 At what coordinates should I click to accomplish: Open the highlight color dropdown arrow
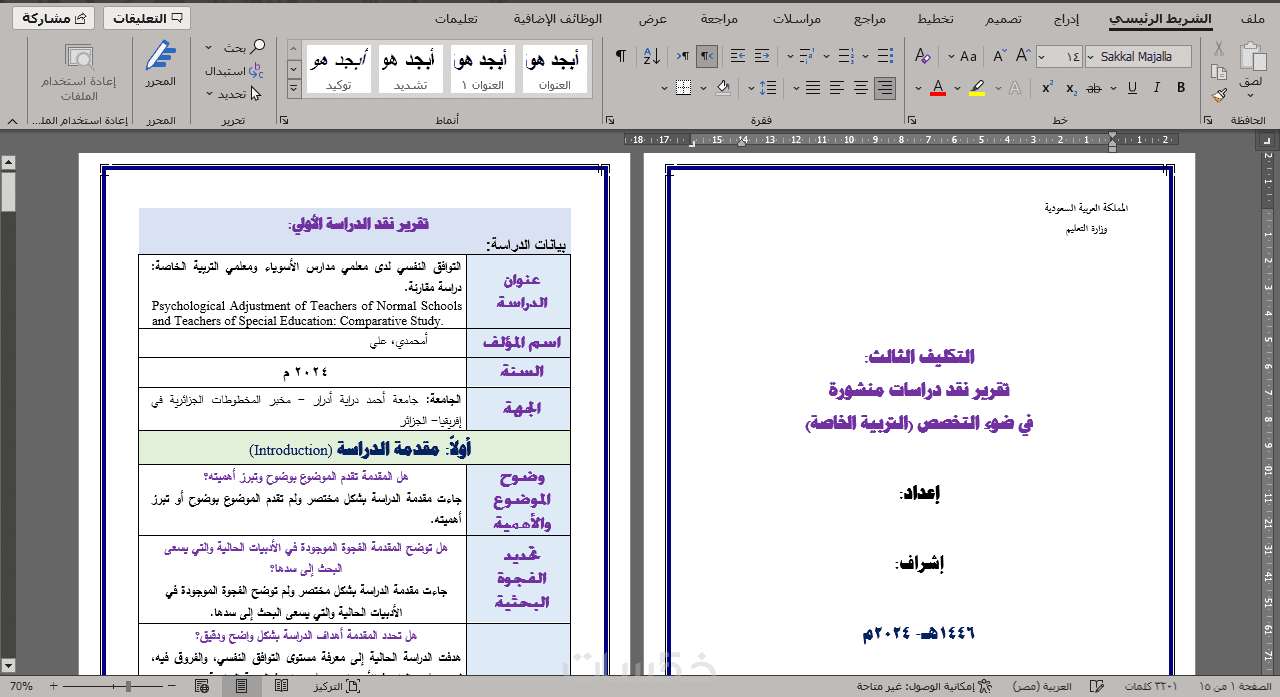pos(957,89)
